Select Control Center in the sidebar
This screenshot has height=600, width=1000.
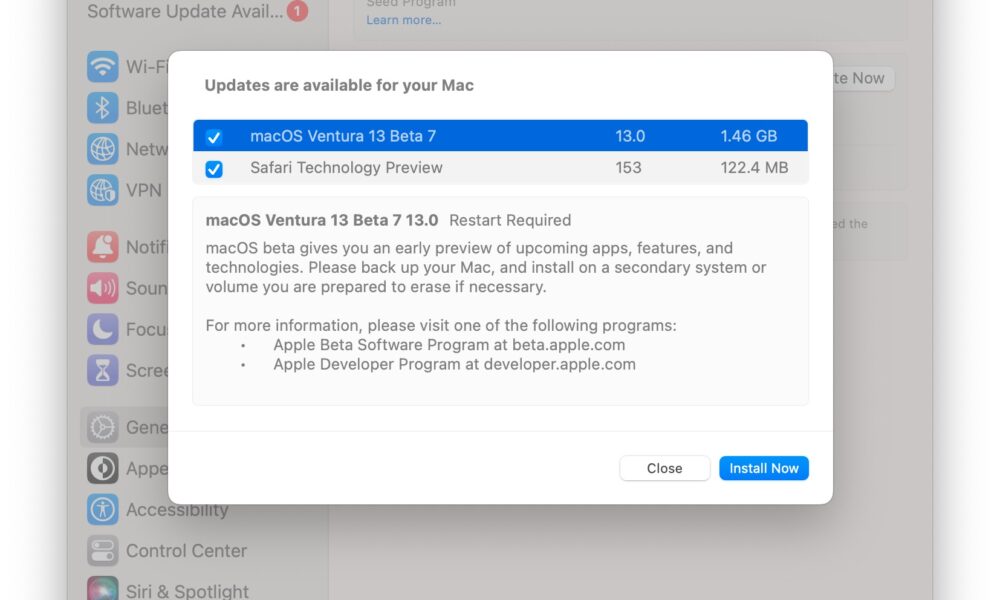point(186,551)
